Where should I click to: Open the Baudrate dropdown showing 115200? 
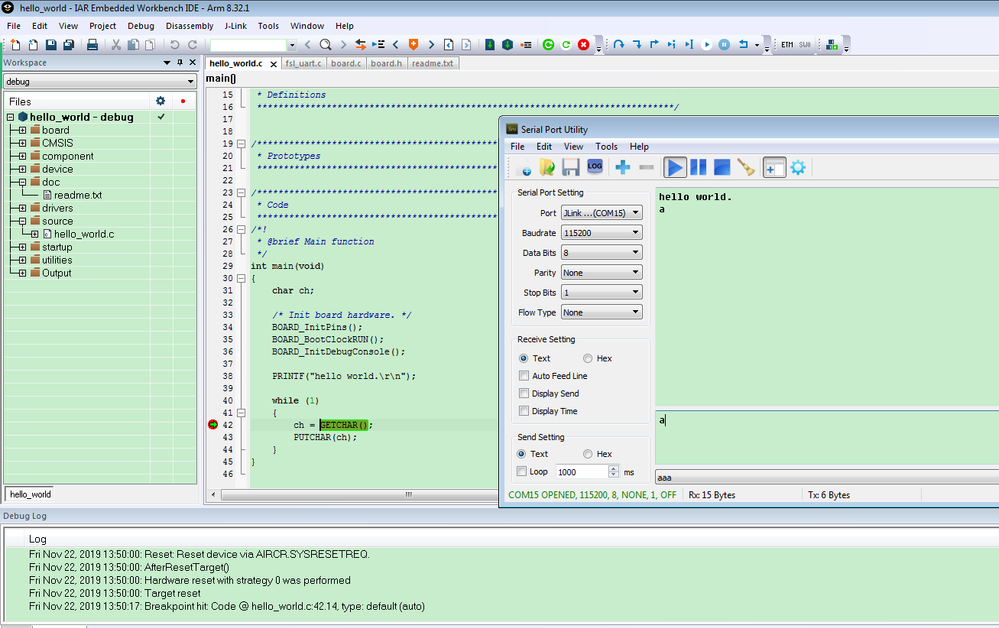point(600,233)
